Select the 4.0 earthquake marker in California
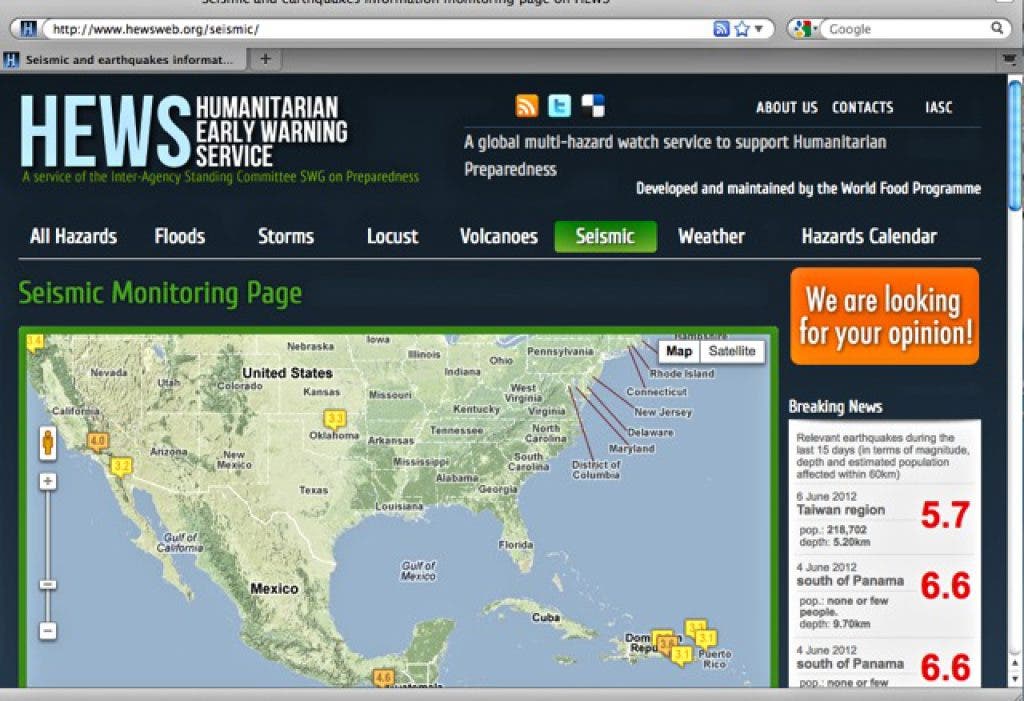1024x701 pixels. 97,441
